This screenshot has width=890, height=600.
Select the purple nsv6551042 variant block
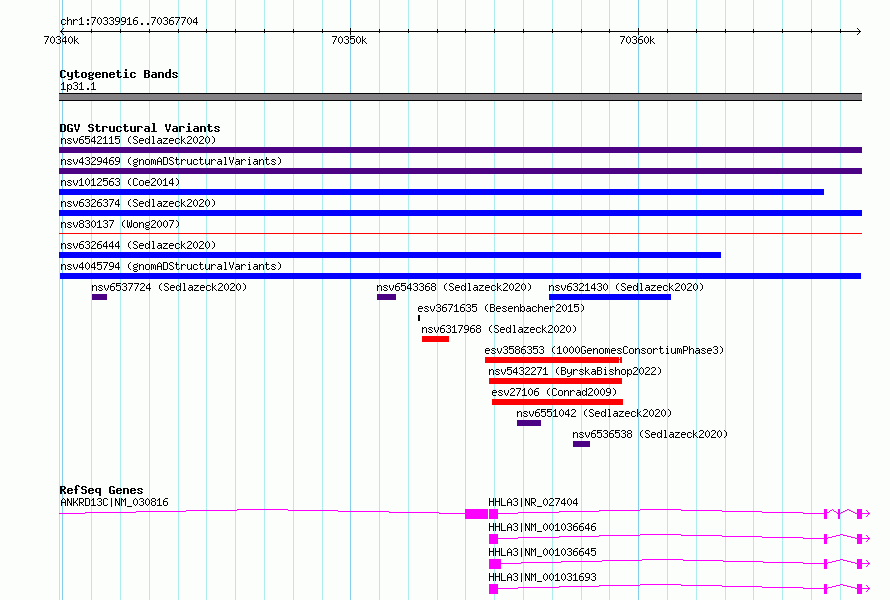click(529, 423)
